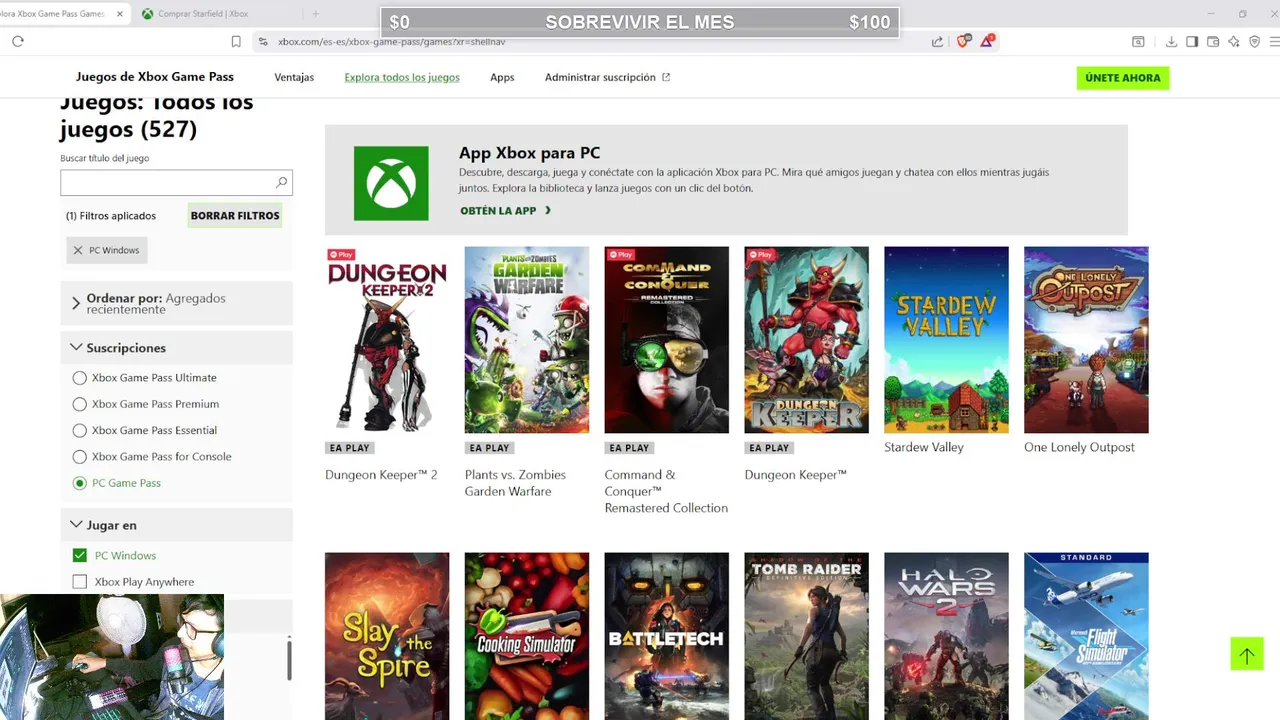This screenshot has width=1280, height=720.
Task: Collapse the Suscripciones section
Action: (x=176, y=348)
